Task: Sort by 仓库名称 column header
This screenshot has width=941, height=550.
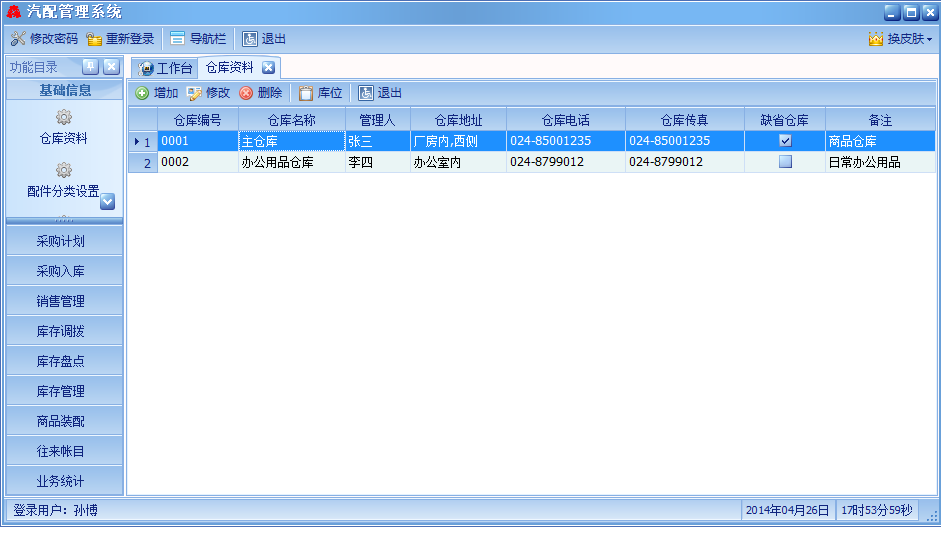Action: tap(291, 120)
